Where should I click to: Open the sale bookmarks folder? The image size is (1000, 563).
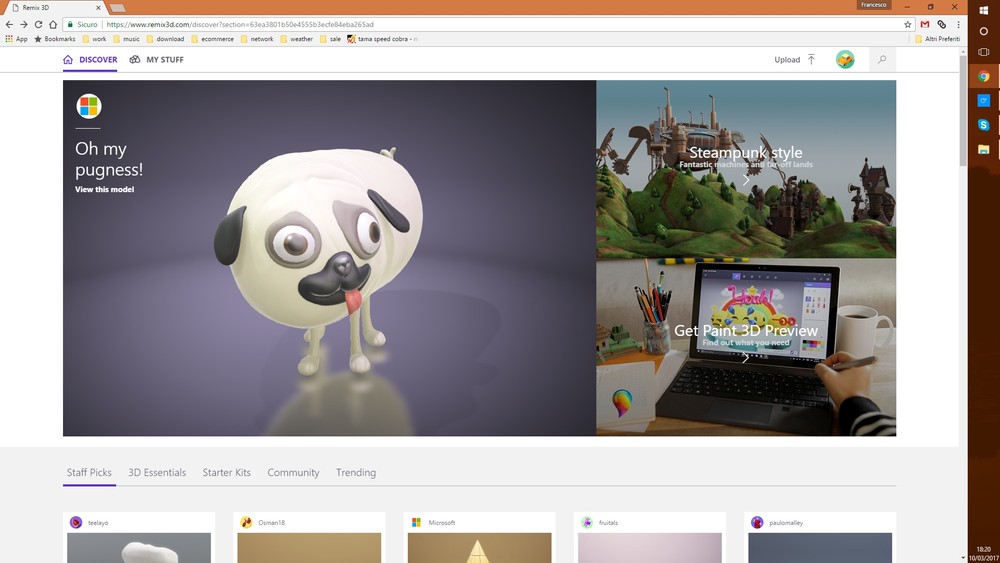pyautogui.click(x=330, y=39)
